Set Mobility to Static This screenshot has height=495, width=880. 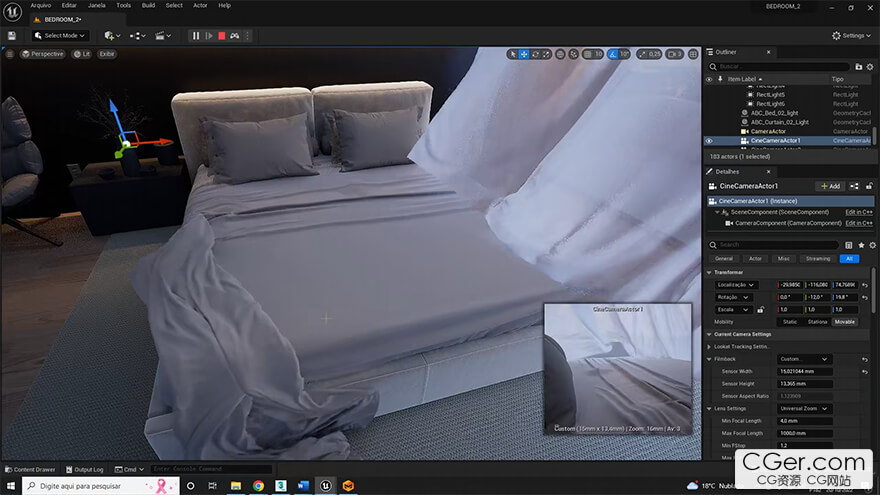[790, 322]
